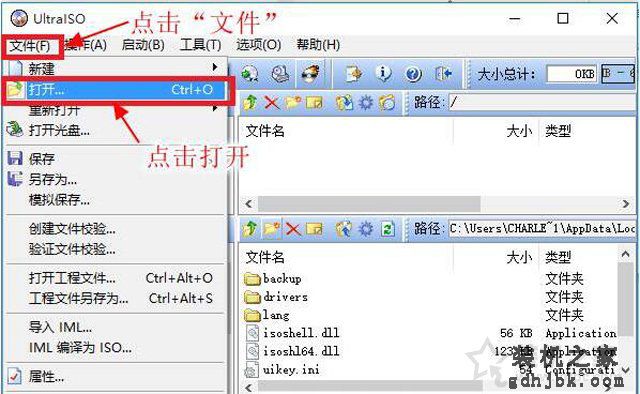Click image pane horizontal scrollbar thumb
Viewport: 640px width, 394px height.
click(369, 203)
